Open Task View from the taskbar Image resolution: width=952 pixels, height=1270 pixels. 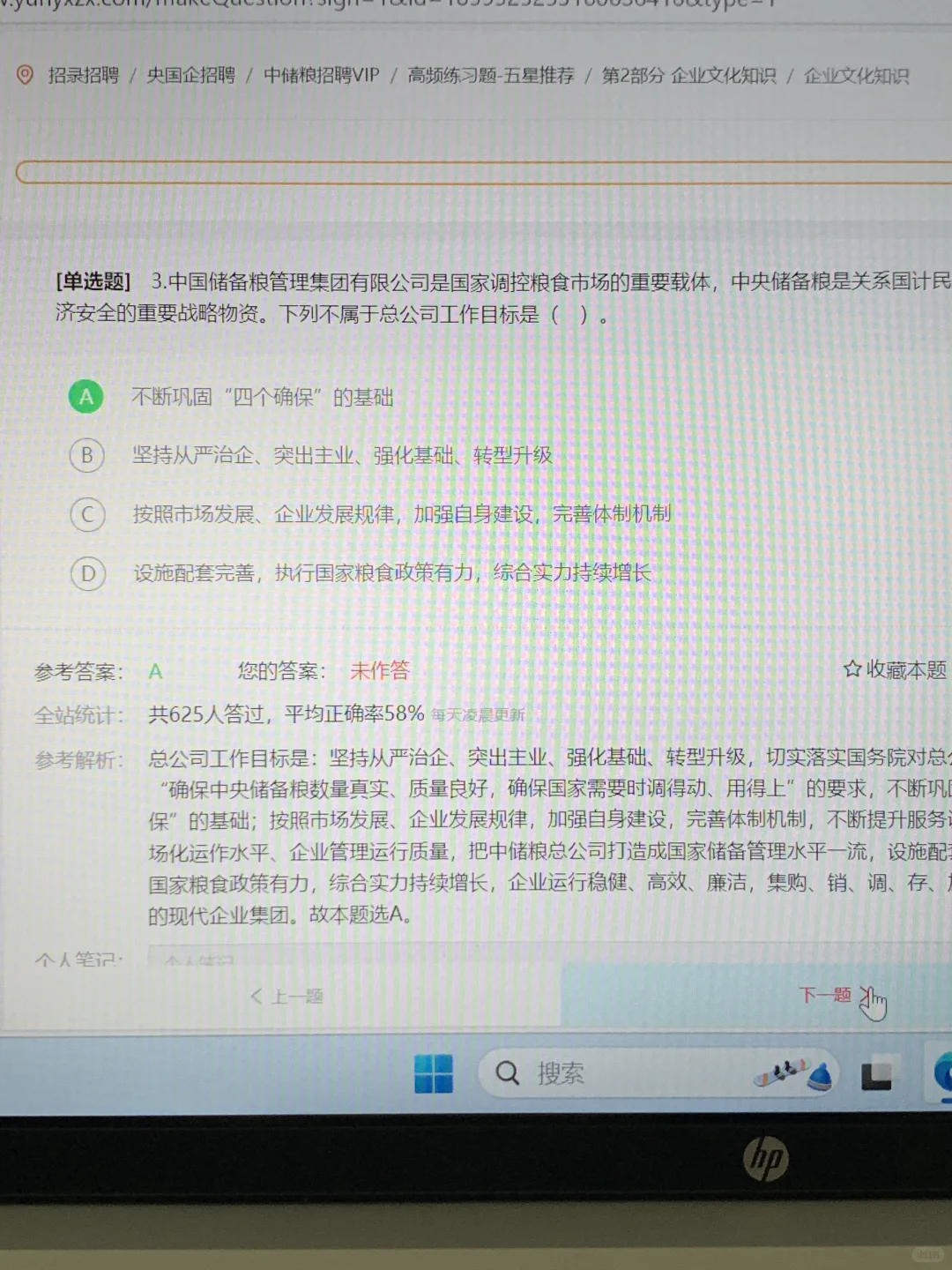pos(879,1072)
